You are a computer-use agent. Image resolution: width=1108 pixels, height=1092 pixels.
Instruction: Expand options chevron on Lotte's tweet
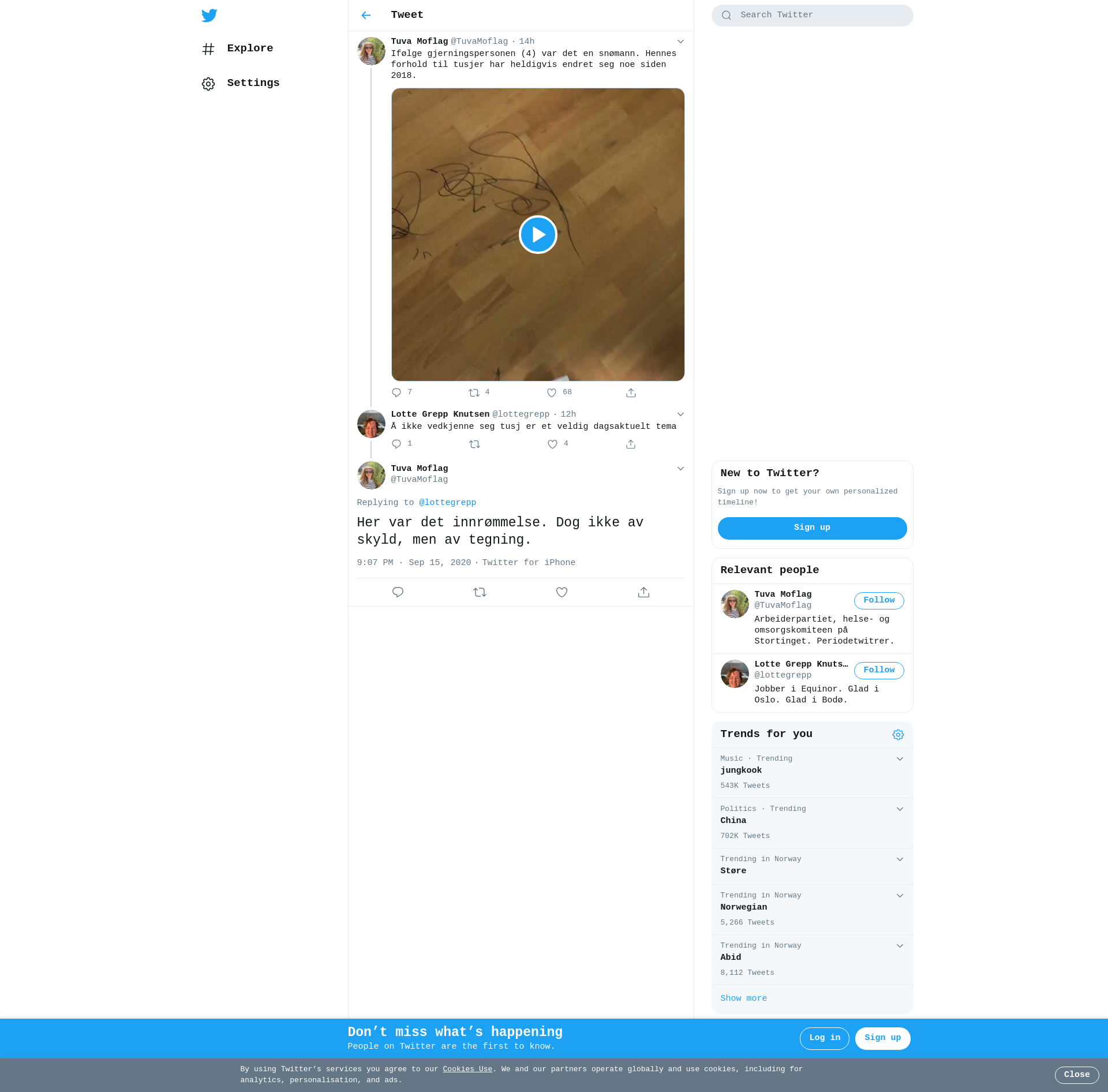[680, 414]
